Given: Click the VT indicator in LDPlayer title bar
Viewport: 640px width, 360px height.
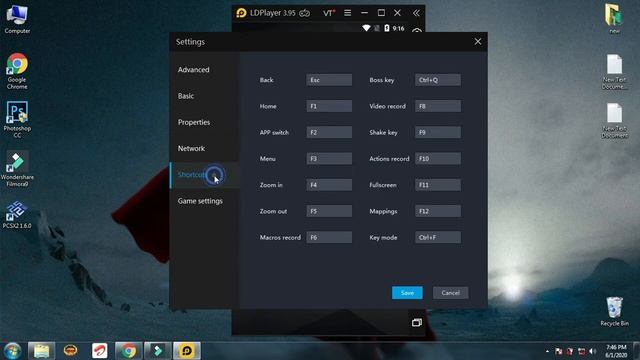Looking at the screenshot, I should (329, 13).
